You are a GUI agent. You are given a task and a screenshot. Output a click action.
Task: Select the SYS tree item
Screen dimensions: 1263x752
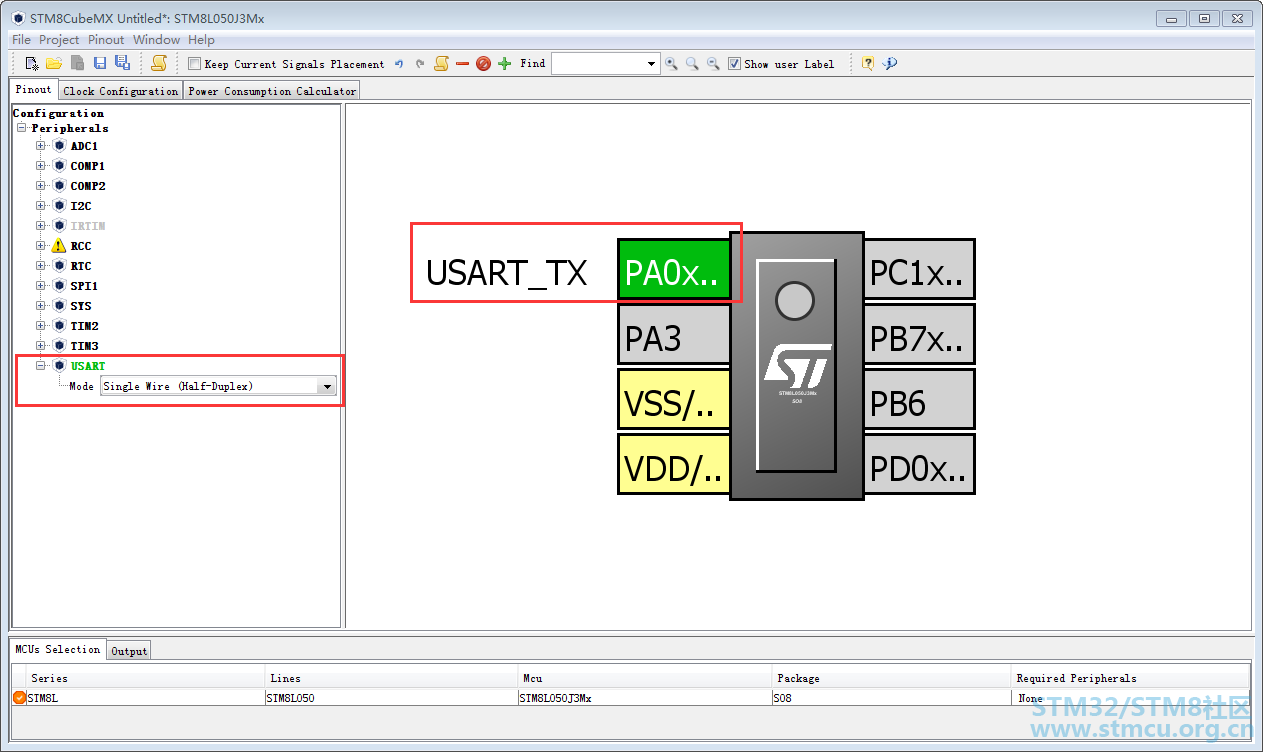pos(81,305)
